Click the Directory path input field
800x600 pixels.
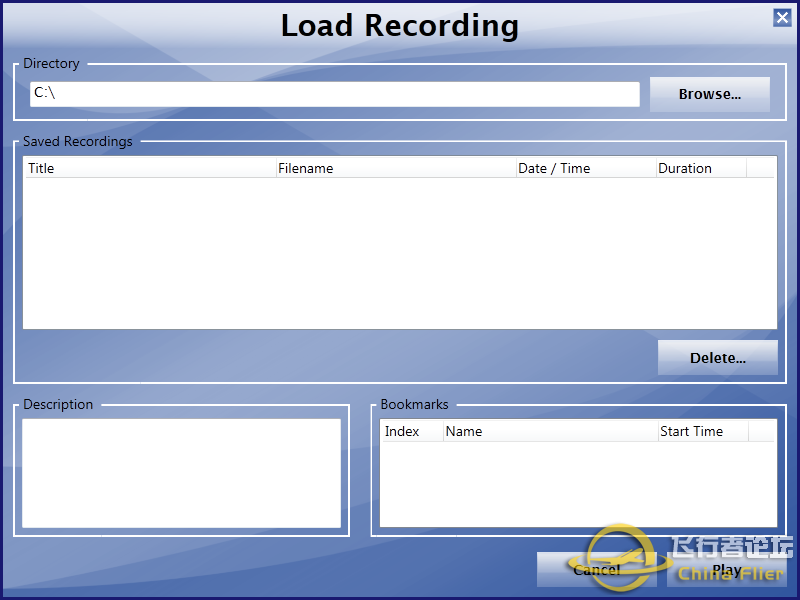[334, 94]
